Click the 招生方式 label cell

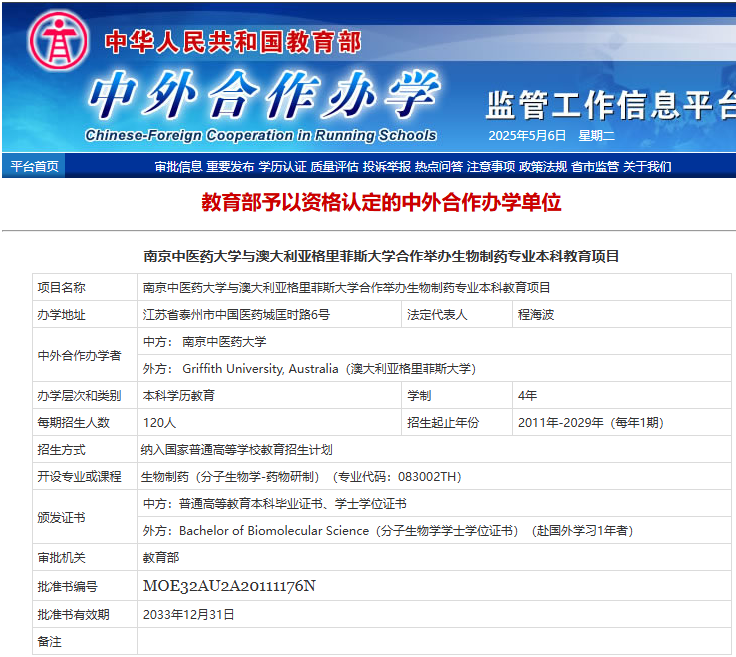point(85,450)
